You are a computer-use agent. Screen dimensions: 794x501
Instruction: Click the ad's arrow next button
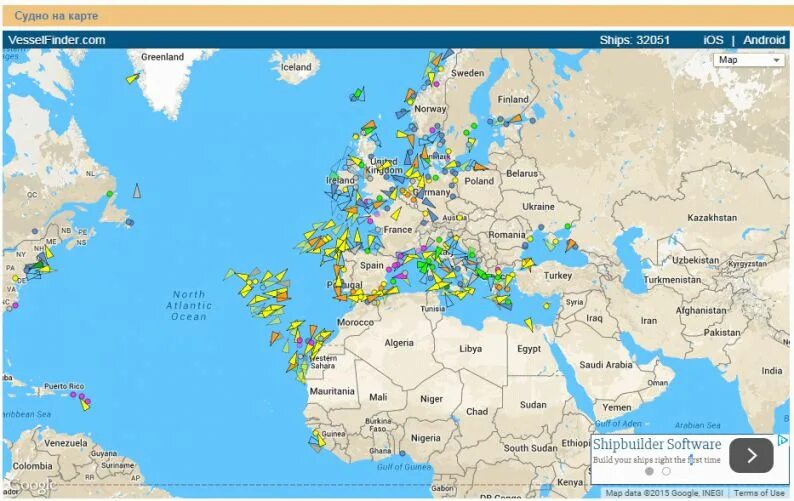tap(751, 455)
